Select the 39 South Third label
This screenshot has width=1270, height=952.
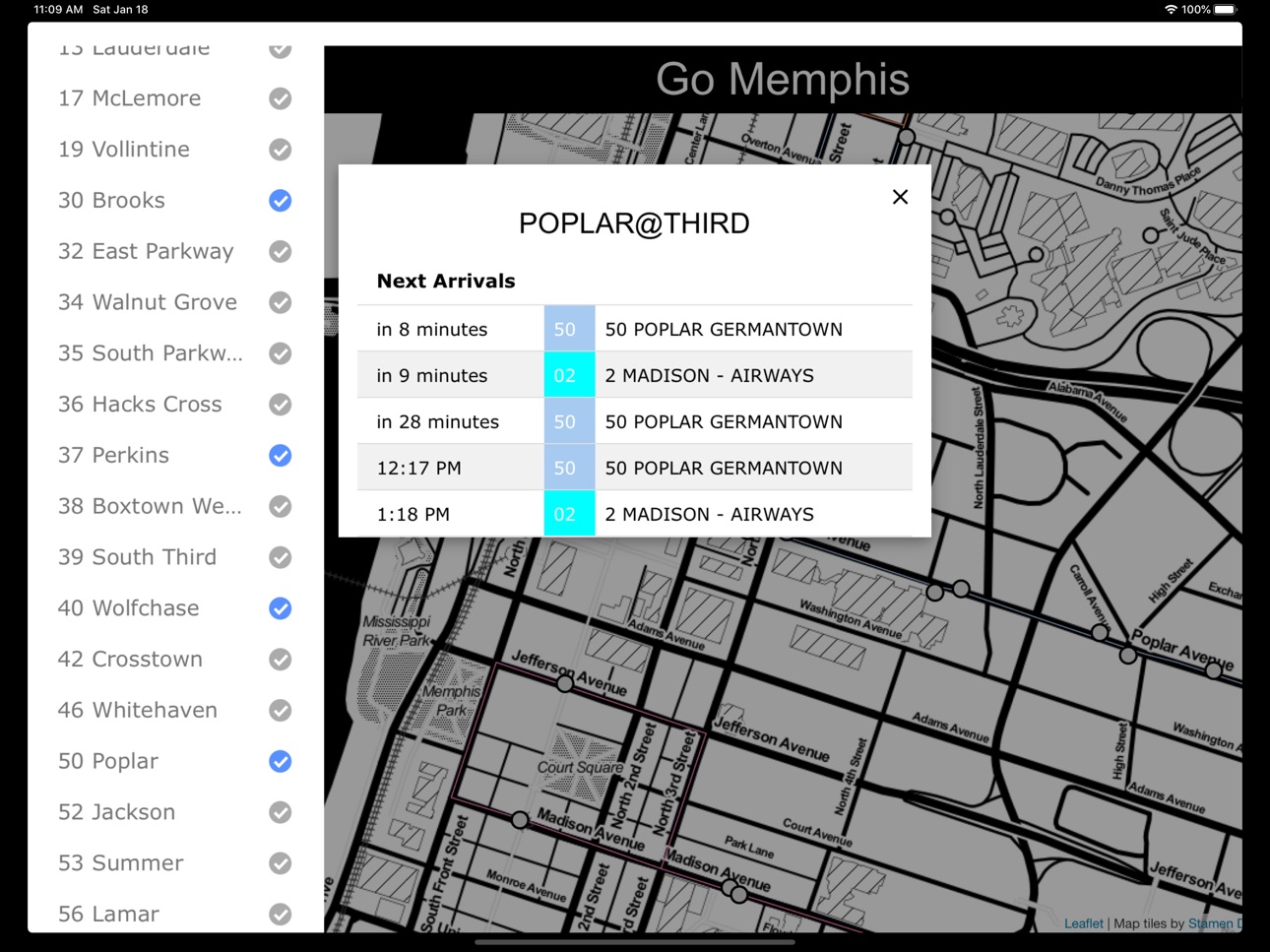[137, 557]
